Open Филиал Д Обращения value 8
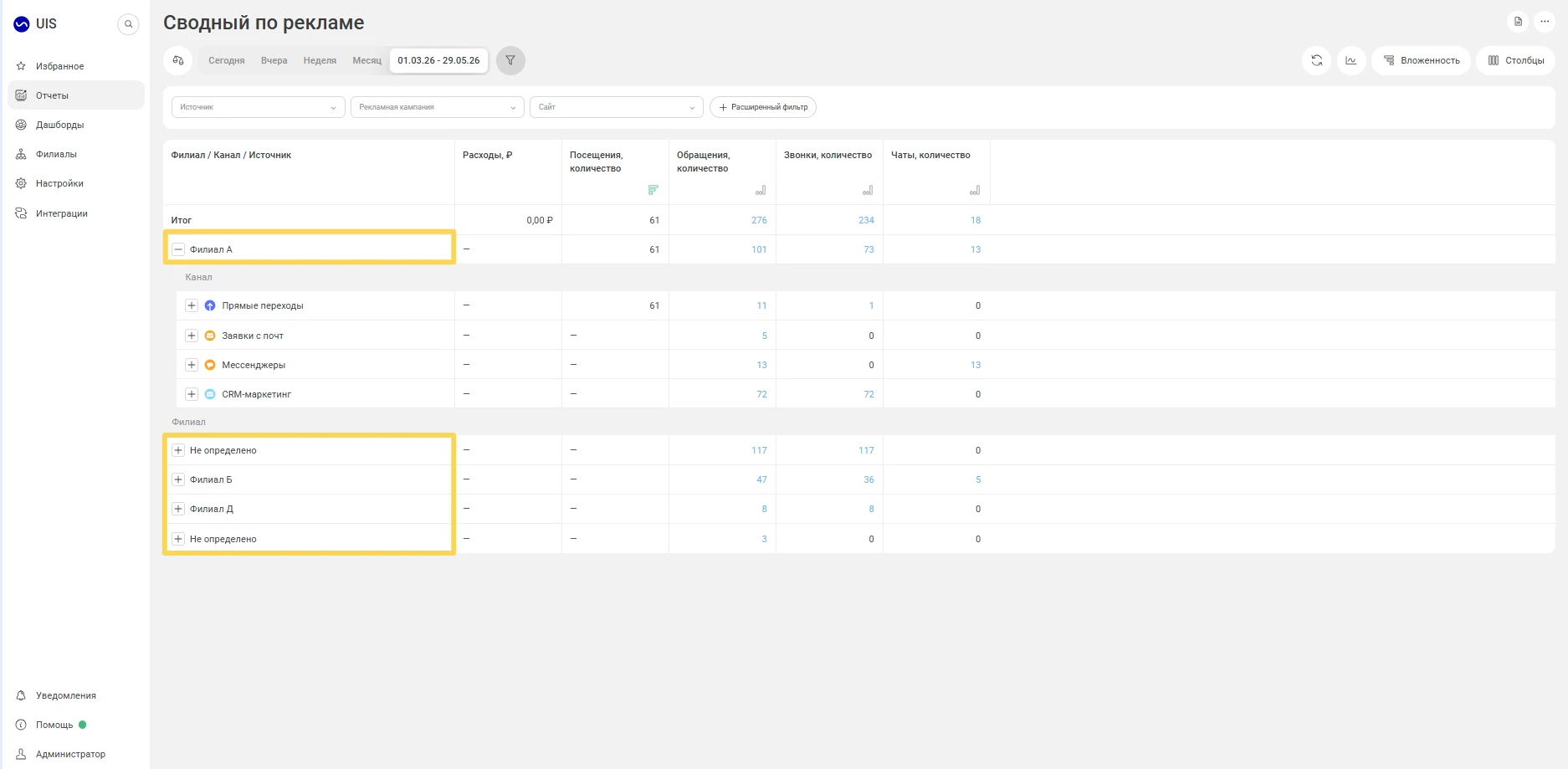Viewport: 1568px width, 769px height. coord(764,509)
